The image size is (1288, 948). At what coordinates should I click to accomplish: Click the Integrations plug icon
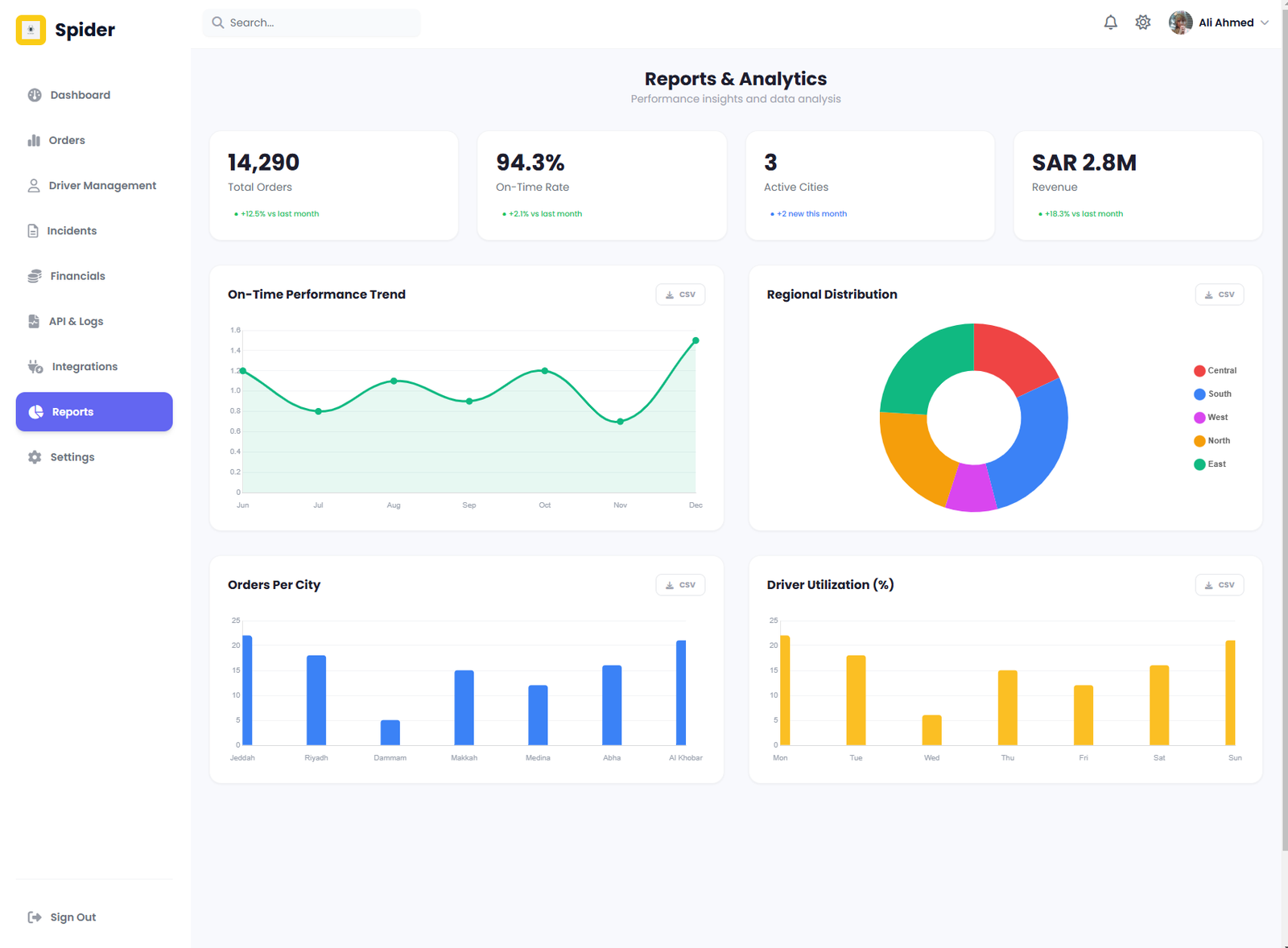35,367
